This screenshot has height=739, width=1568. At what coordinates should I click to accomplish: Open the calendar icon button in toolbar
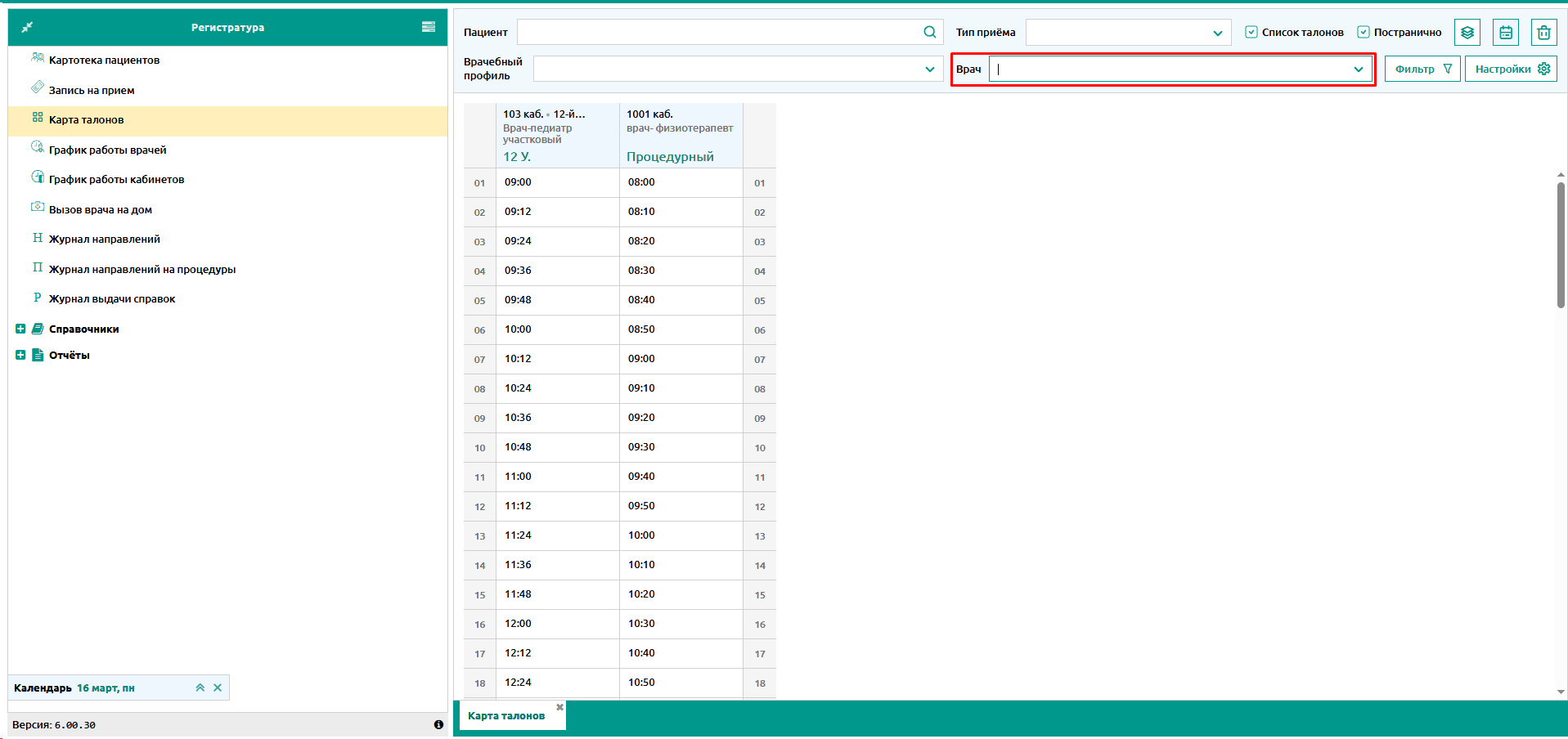1505,33
